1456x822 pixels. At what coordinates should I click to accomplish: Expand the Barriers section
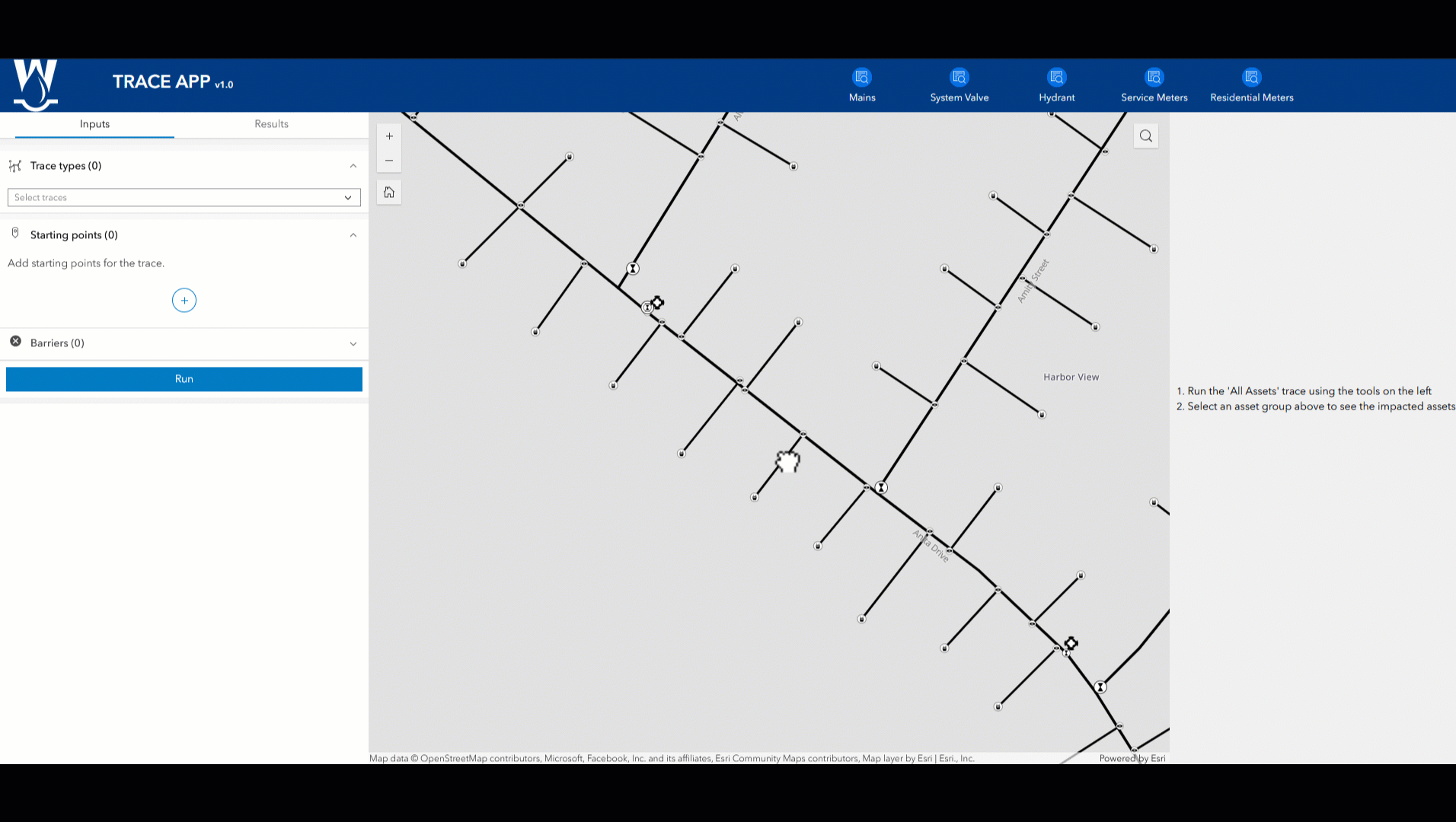click(x=353, y=344)
